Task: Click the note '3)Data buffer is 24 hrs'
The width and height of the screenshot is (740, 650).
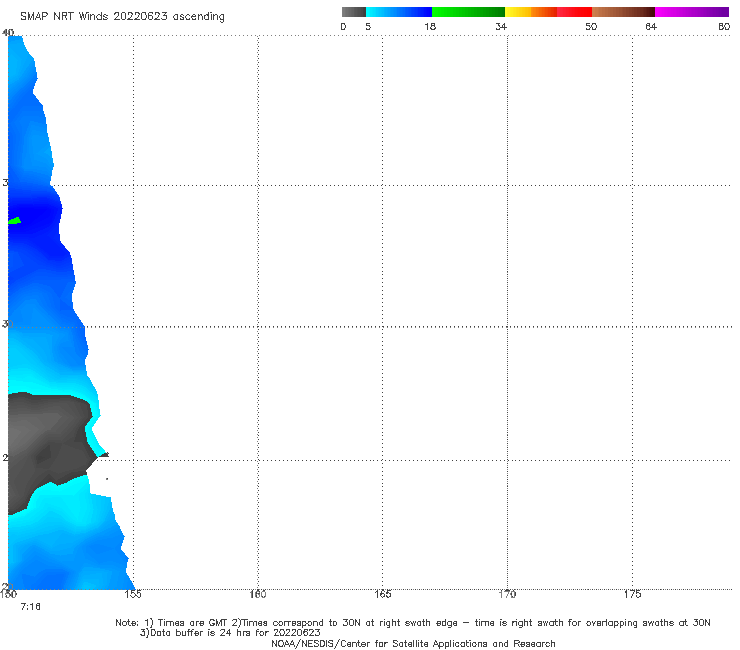Action: click(230, 633)
